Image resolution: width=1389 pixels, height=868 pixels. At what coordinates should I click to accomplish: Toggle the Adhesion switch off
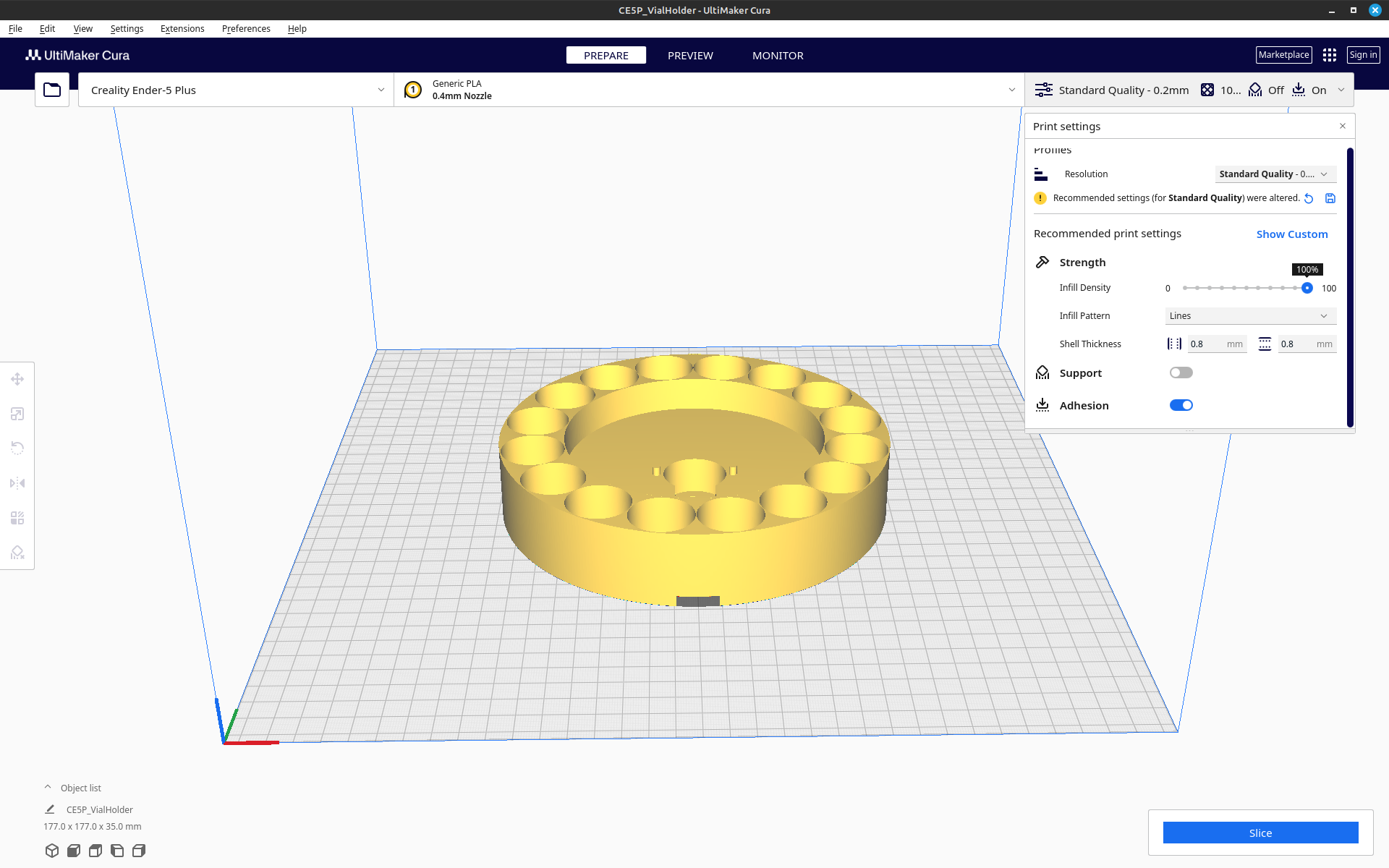pyautogui.click(x=1181, y=405)
